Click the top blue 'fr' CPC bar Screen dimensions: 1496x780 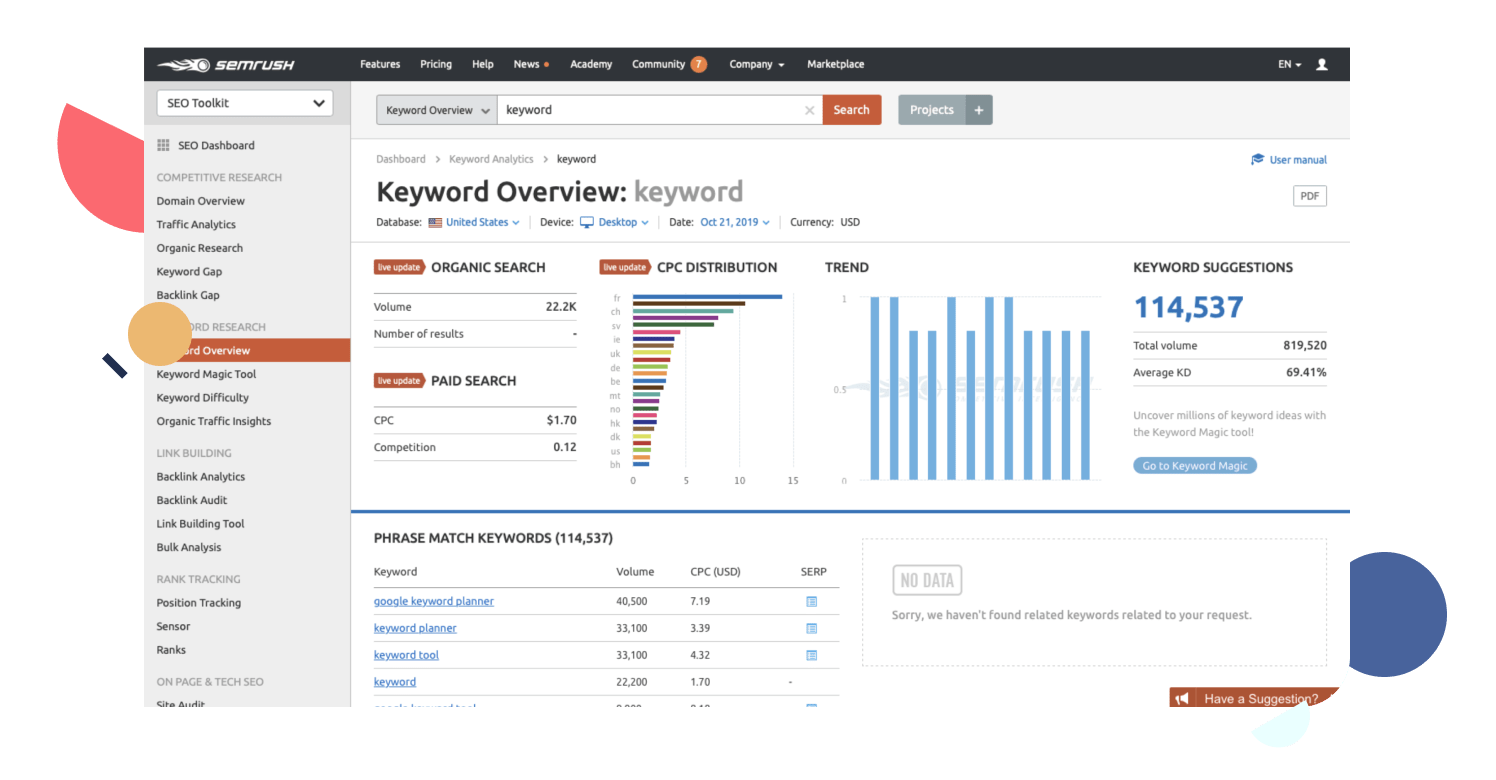click(x=707, y=296)
